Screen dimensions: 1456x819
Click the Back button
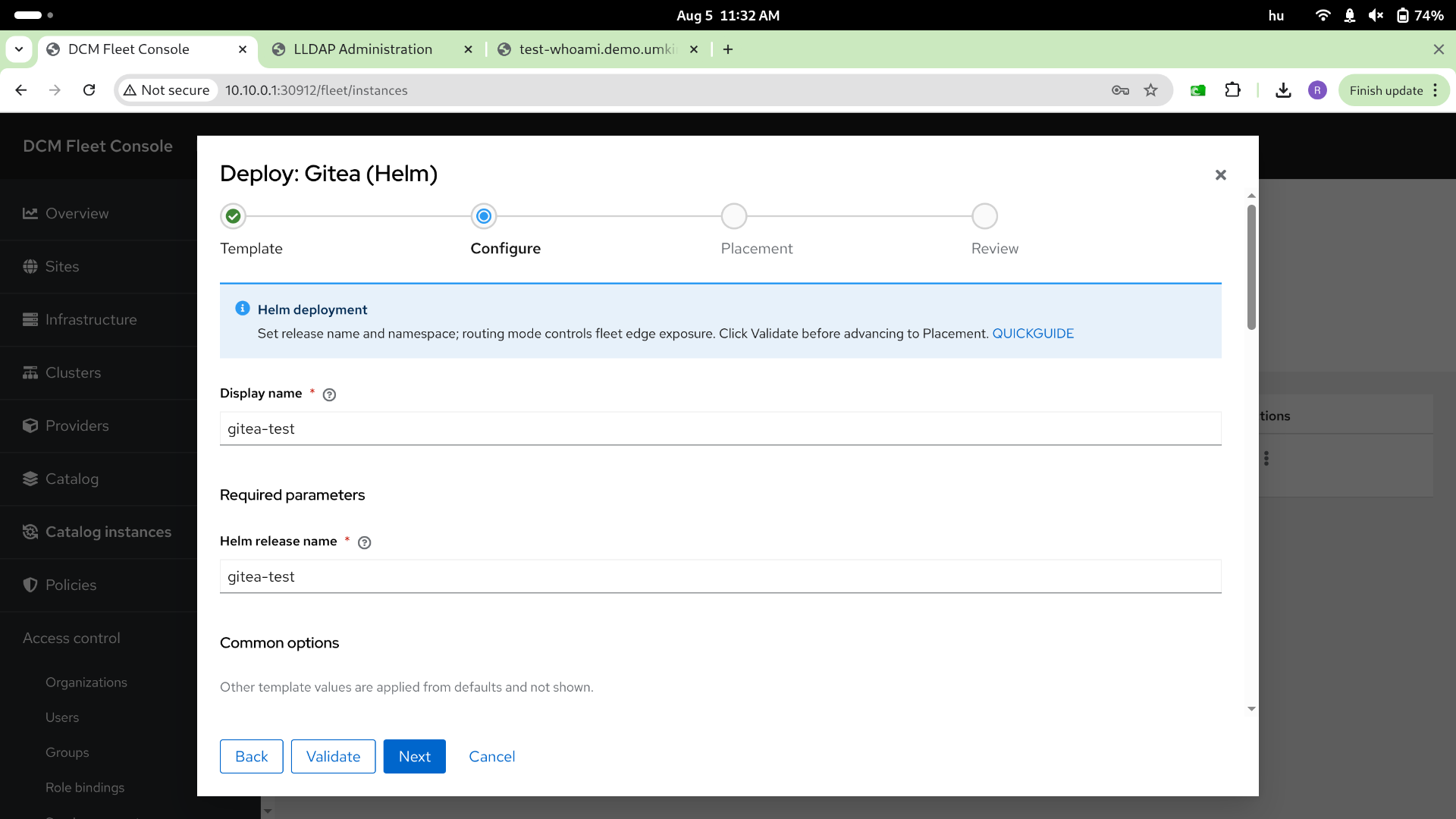tap(252, 756)
